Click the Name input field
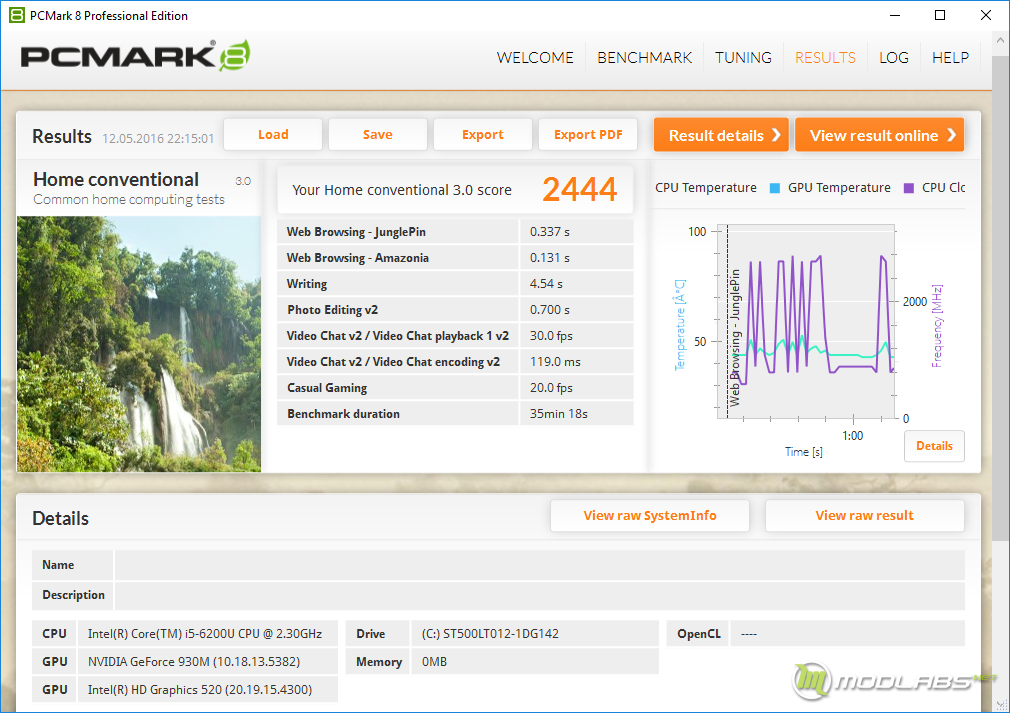 539,565
